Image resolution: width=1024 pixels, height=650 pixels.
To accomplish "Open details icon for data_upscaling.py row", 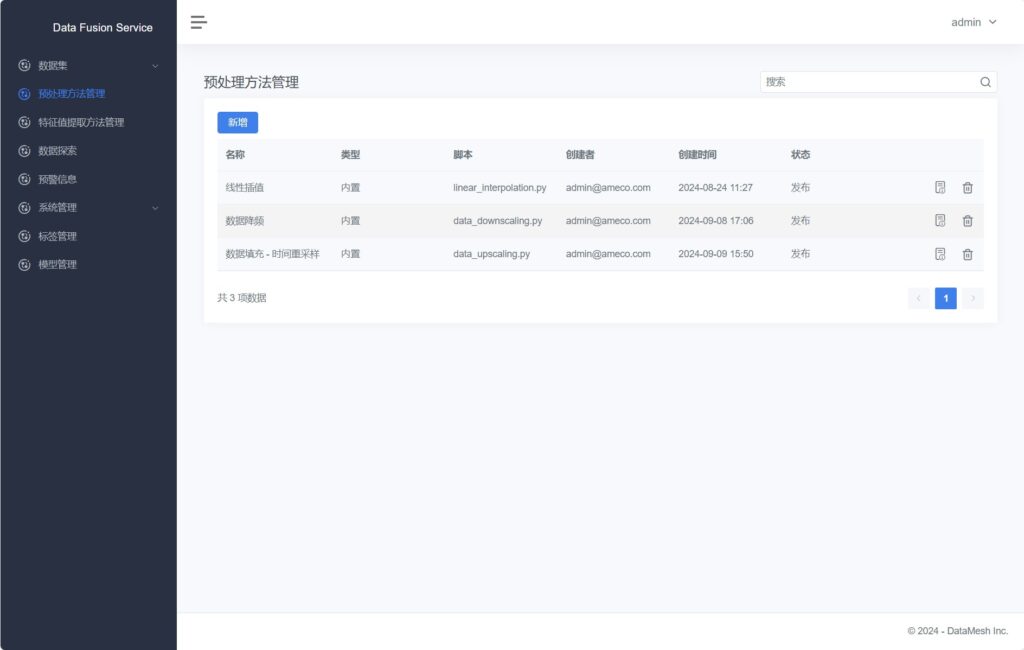I will (940, 254).
